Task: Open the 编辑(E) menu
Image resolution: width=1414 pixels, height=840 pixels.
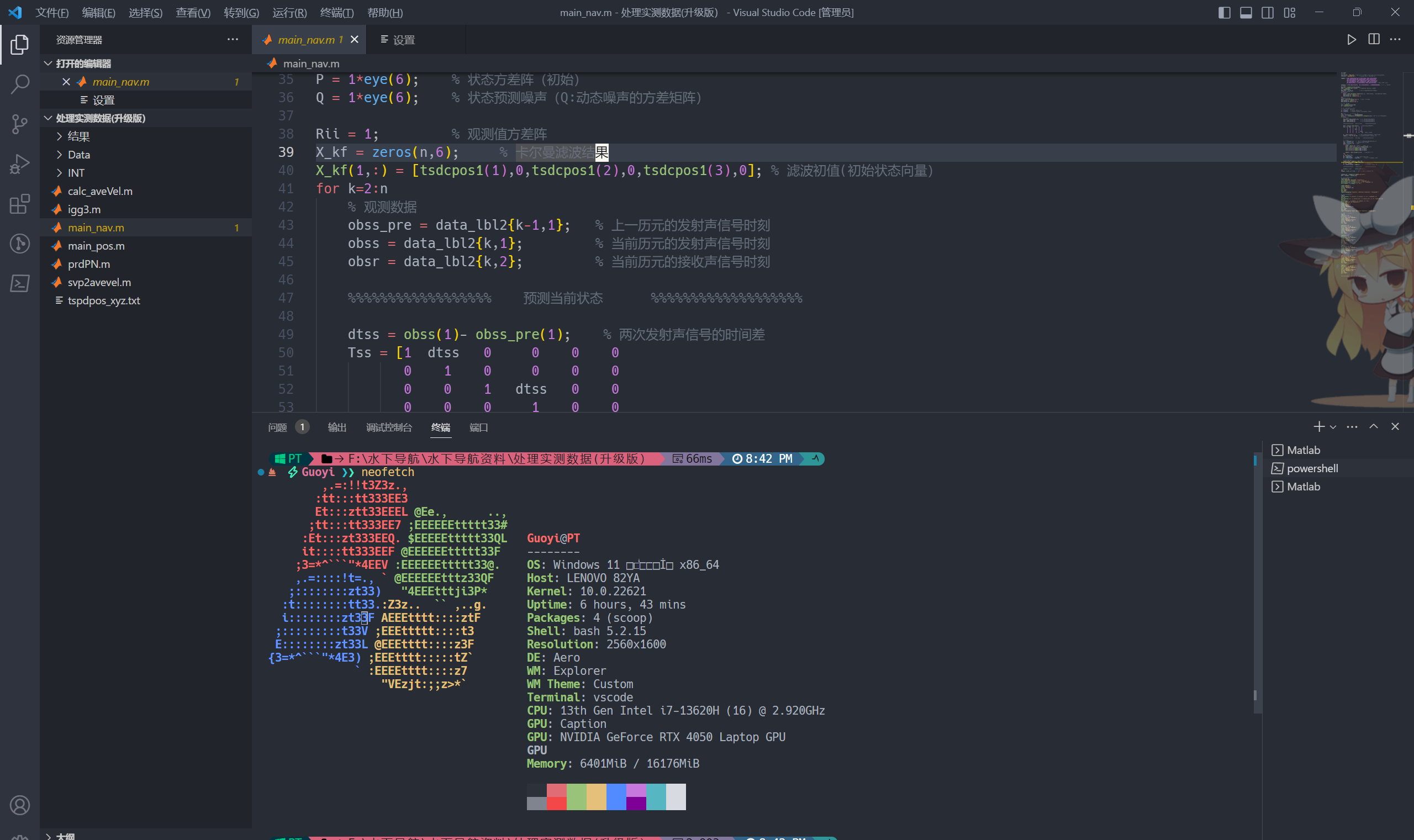Action: (98, 13)
